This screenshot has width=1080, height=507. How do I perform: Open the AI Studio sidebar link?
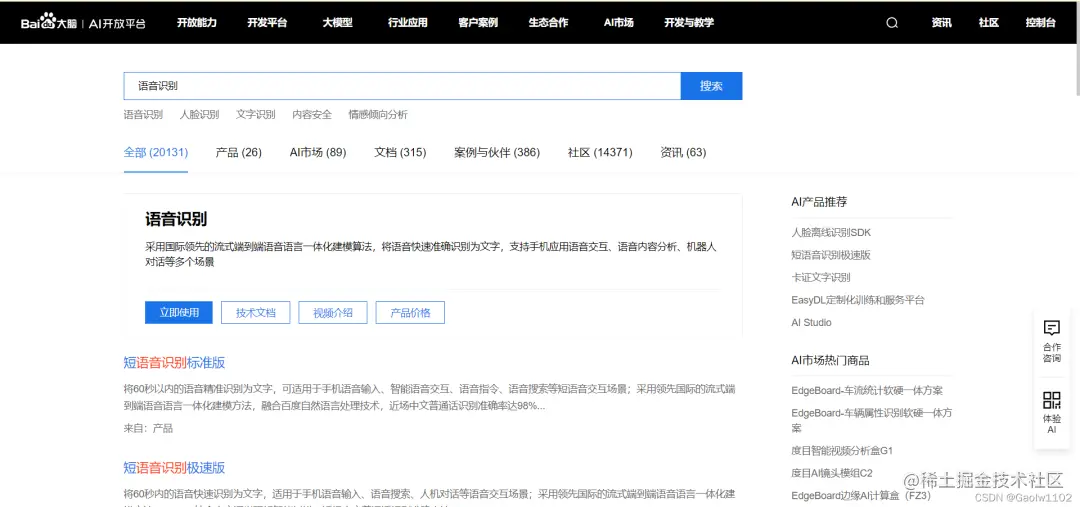[811, 322]
